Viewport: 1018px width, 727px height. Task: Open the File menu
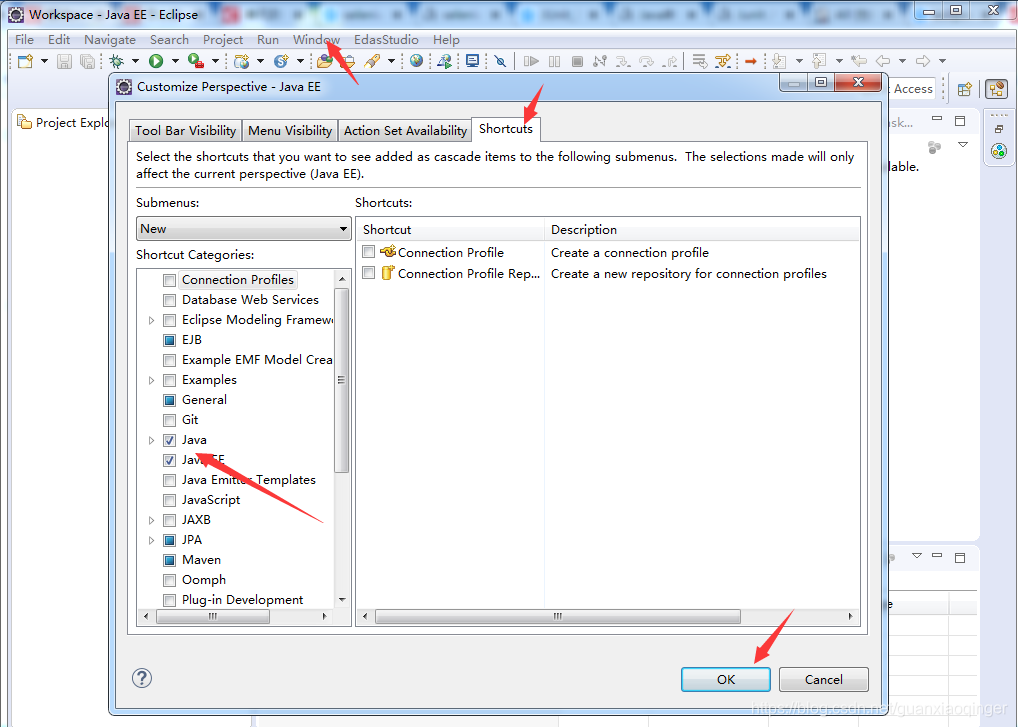(x=24, y=40)
